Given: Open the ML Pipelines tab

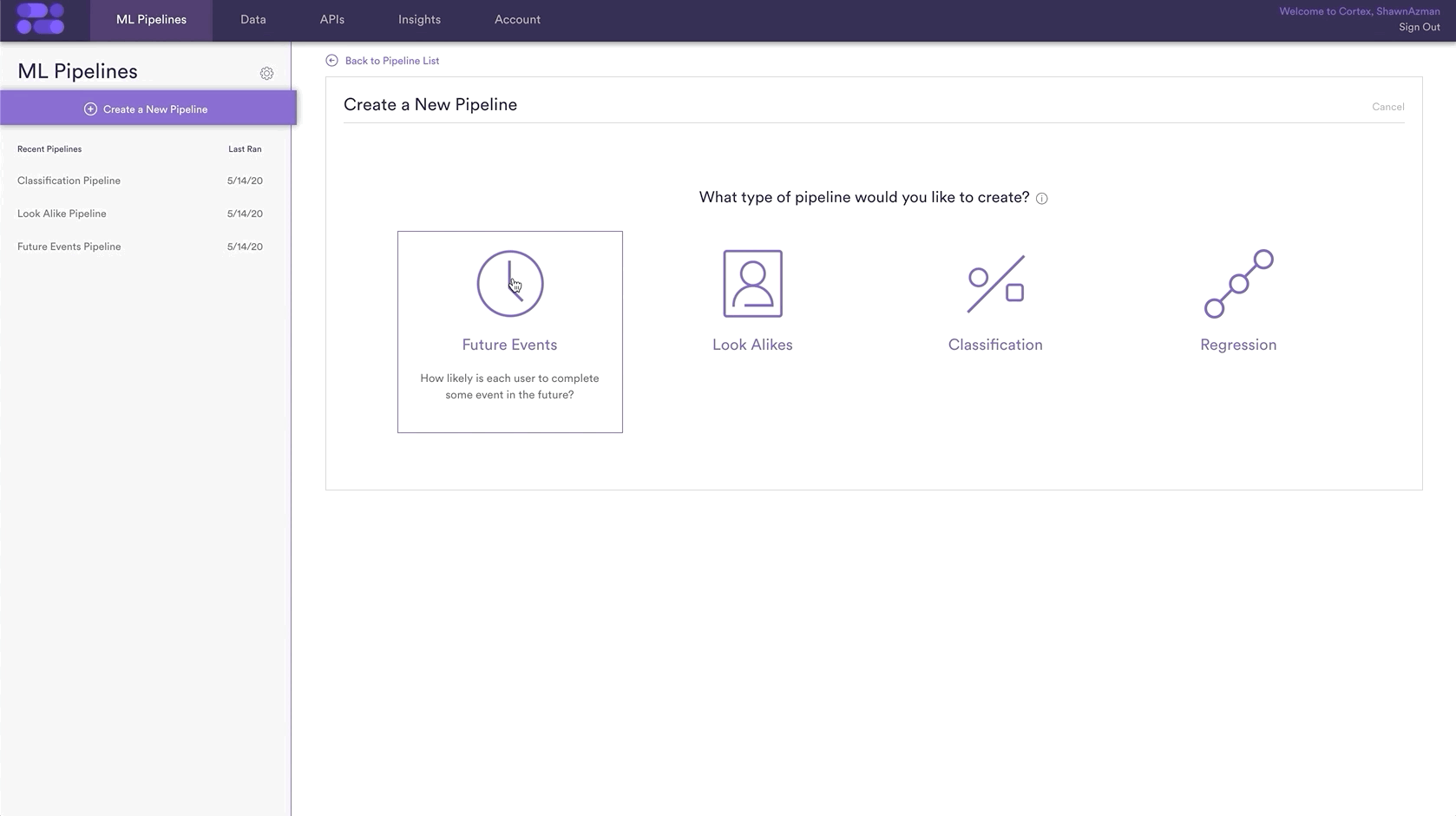Looking at the screenshot, I should click(x=151, y=20).
